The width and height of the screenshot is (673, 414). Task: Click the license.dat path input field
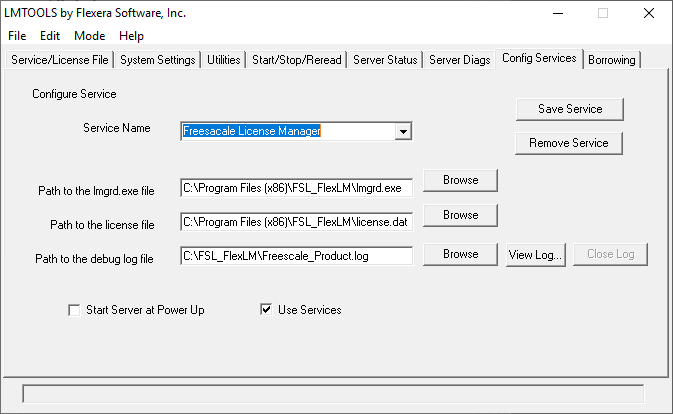297,222
